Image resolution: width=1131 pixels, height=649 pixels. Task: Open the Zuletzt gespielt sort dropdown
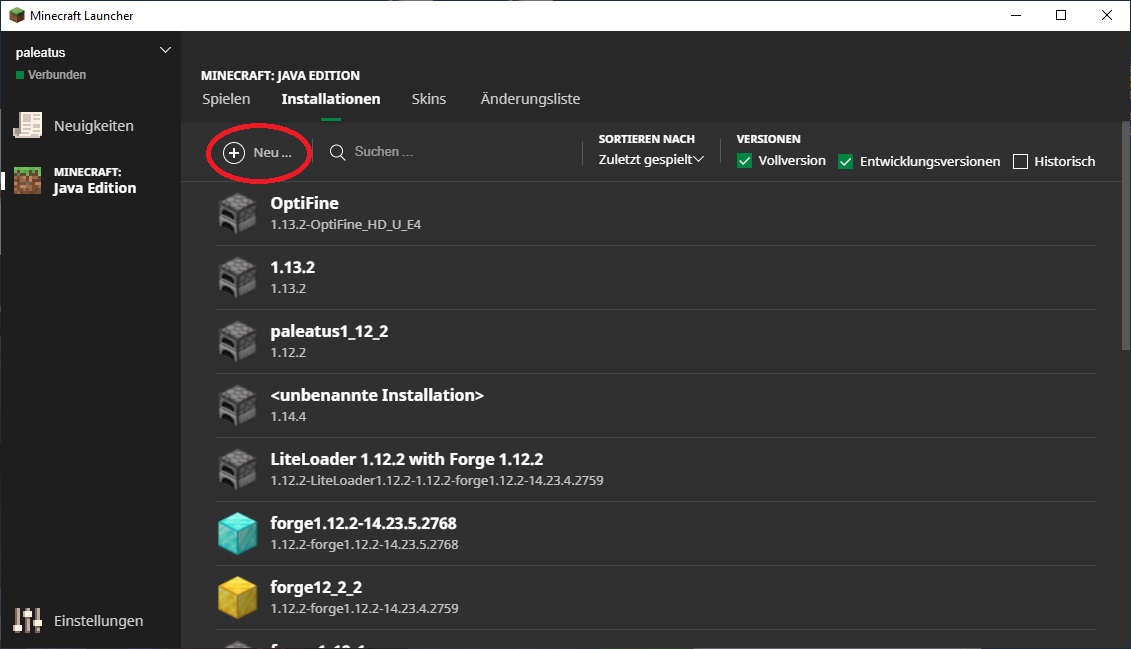651,159
